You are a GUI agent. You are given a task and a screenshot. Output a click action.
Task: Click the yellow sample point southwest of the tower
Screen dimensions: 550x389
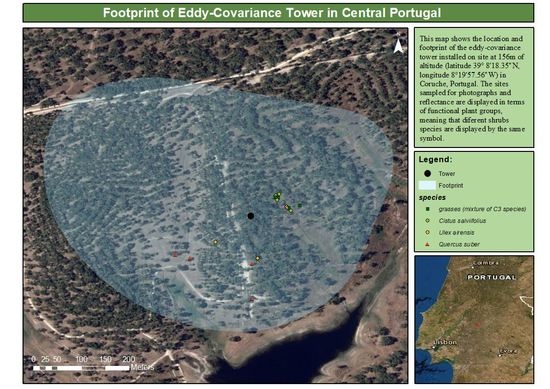point(215,242)
